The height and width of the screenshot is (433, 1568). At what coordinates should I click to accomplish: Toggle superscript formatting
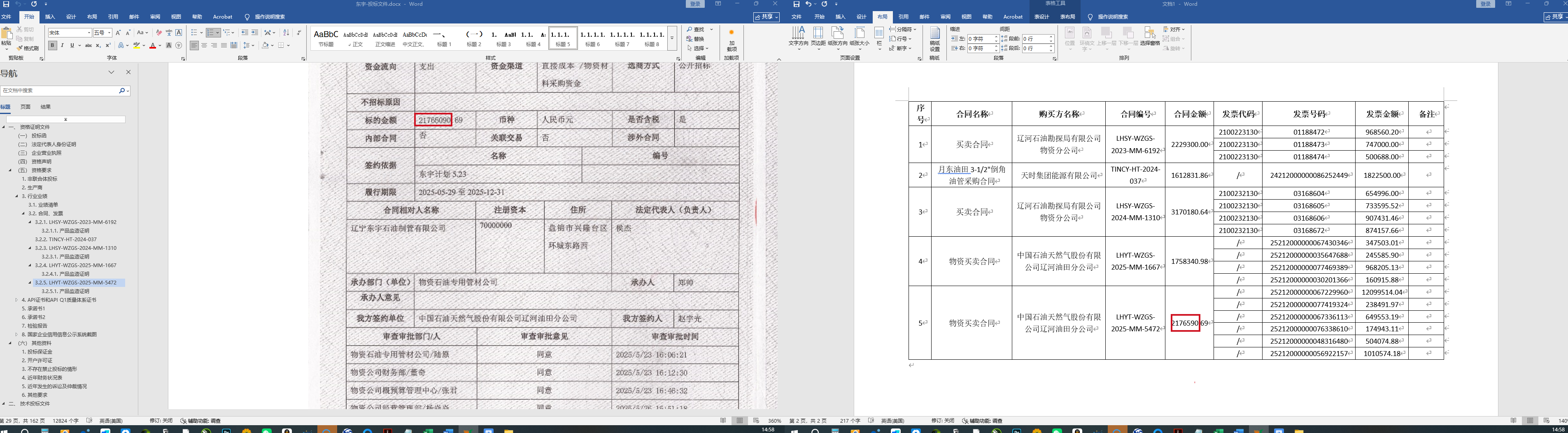click(108, 46)
